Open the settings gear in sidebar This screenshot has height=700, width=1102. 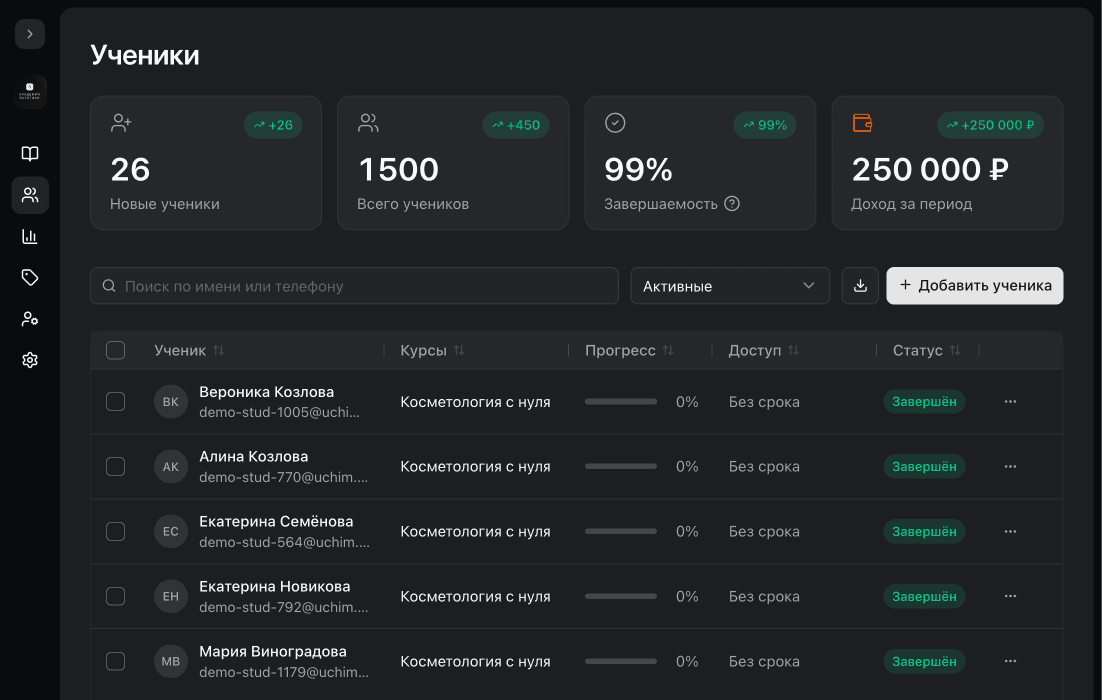click(x=30, y=361)
